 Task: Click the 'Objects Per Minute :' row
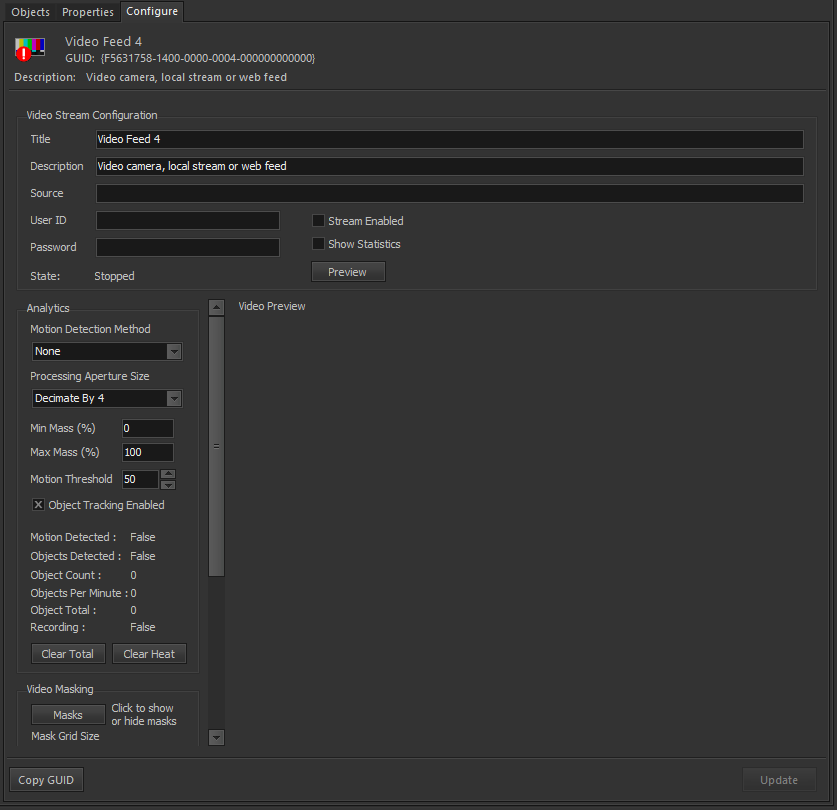[x=83, y=593]
